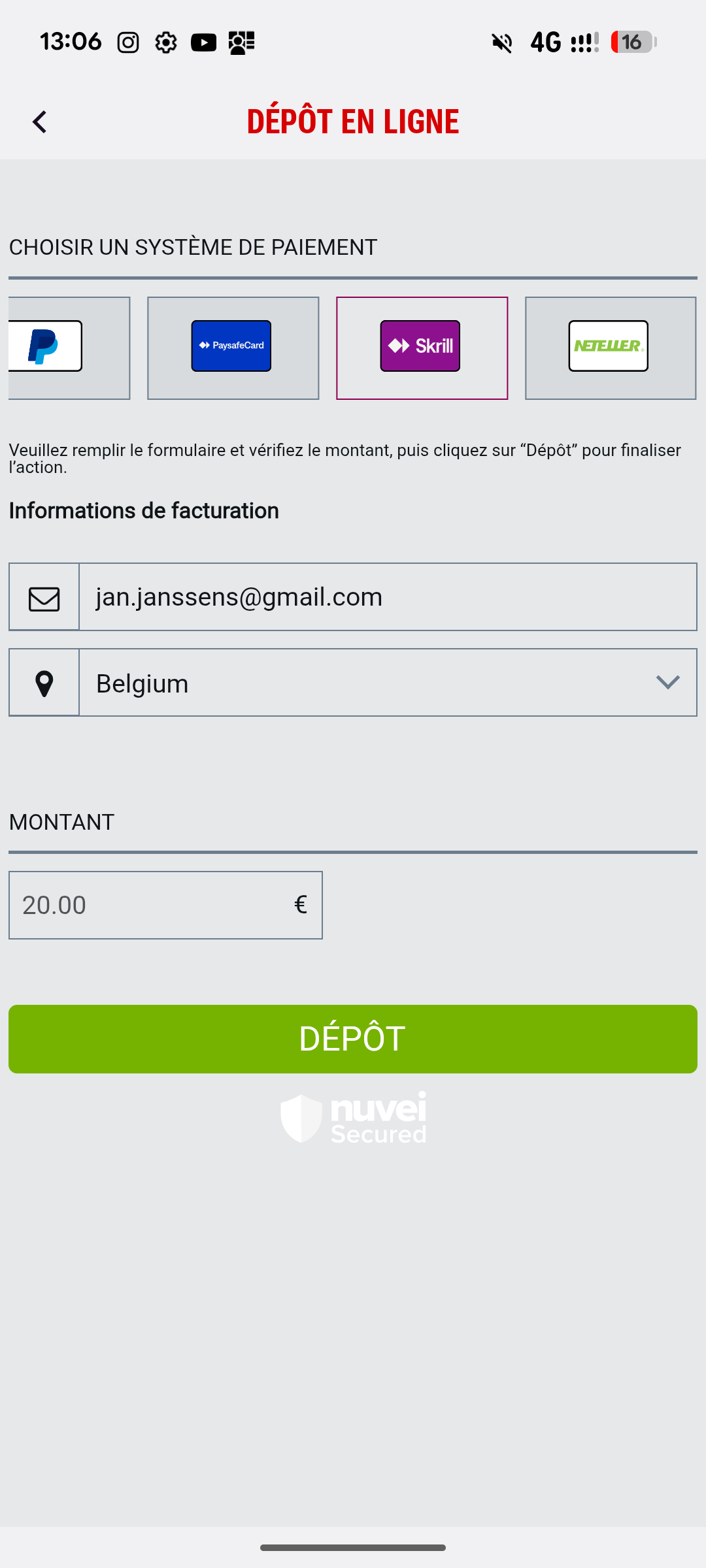Tap the location pin icon
Image resolution: width=706 pixels, height=1568 pixels.
44,683
